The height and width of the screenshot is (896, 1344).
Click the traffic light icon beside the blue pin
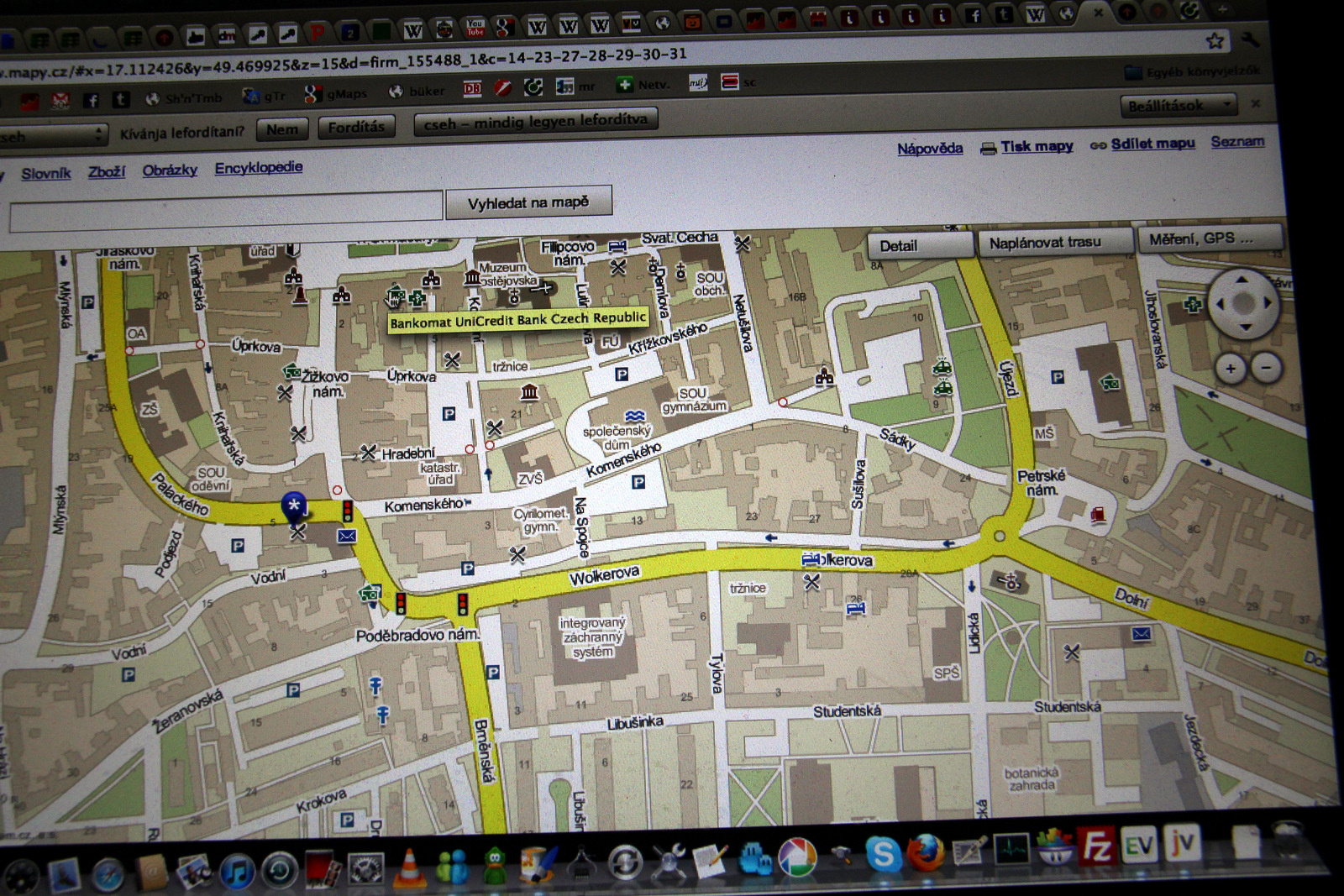pyautogui.click(x=347, y=510)
